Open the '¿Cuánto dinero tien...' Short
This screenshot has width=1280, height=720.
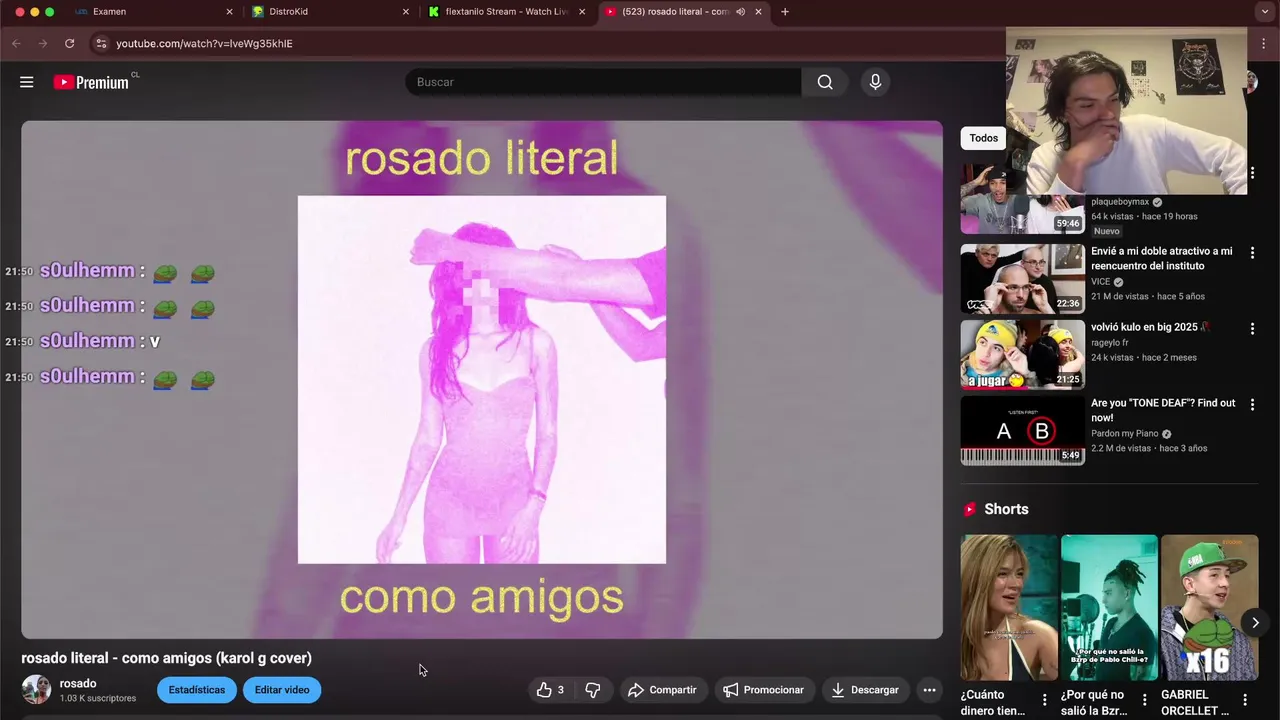[x=1009, y=607]
